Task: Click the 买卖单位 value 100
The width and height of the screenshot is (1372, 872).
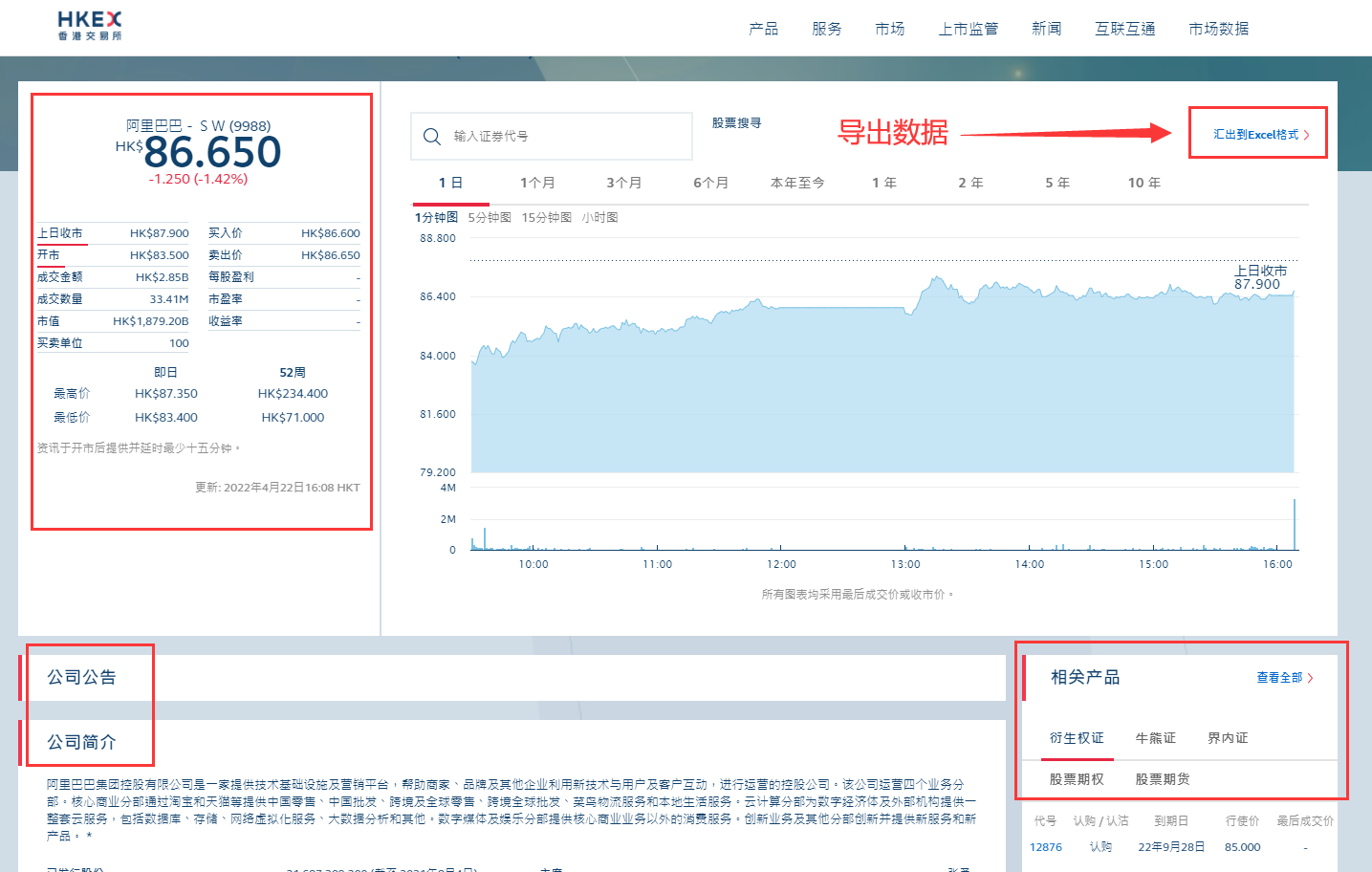Action: tap(179, 343)
